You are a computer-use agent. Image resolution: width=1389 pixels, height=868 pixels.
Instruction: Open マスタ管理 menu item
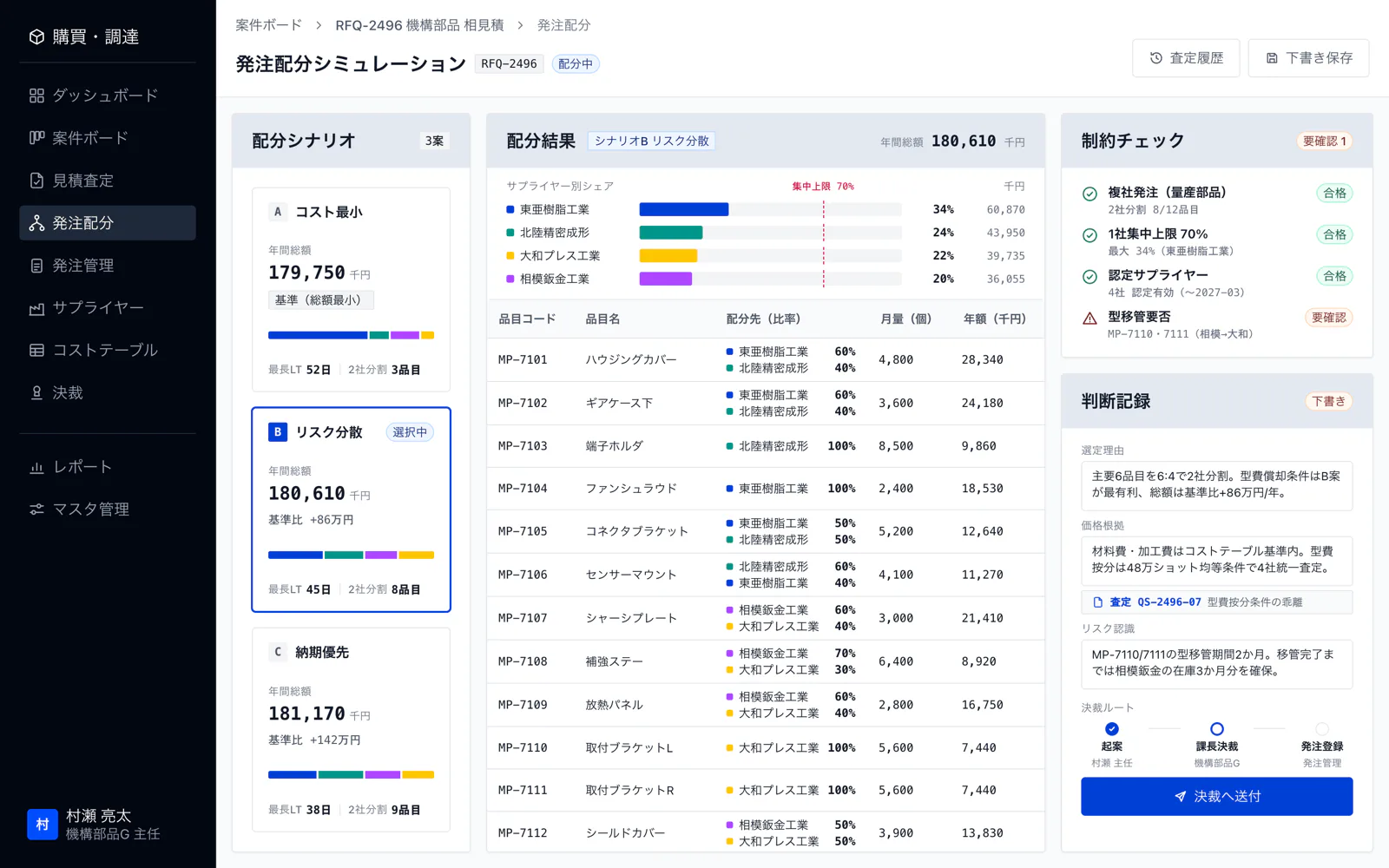[108, 510]
